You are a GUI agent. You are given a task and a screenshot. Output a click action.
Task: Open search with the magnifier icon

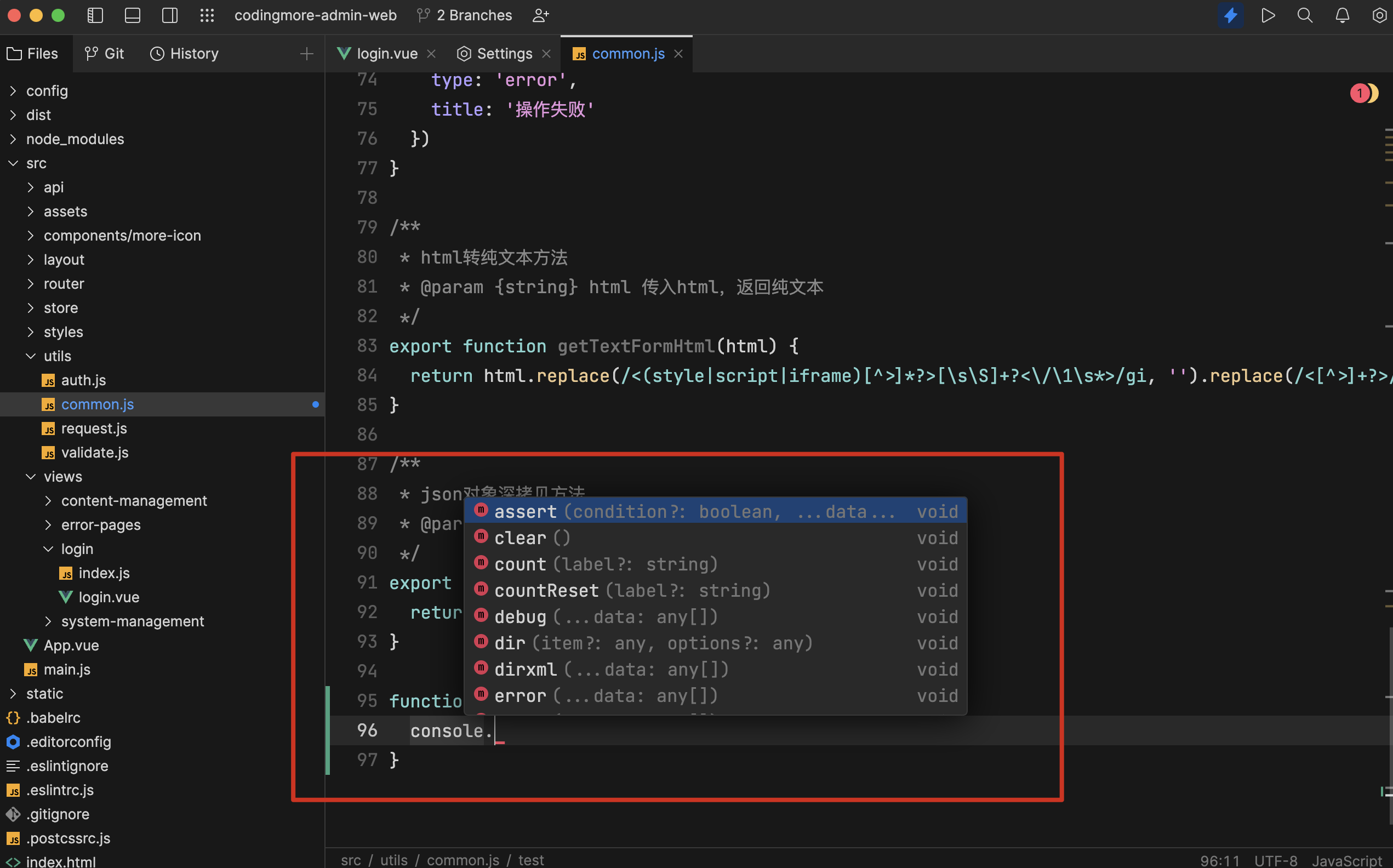1305,15
